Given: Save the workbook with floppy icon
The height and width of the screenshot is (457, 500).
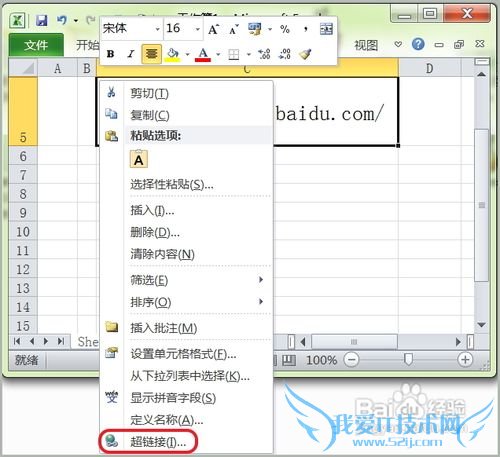Looking at the screenshot, I should click(42, 21).
